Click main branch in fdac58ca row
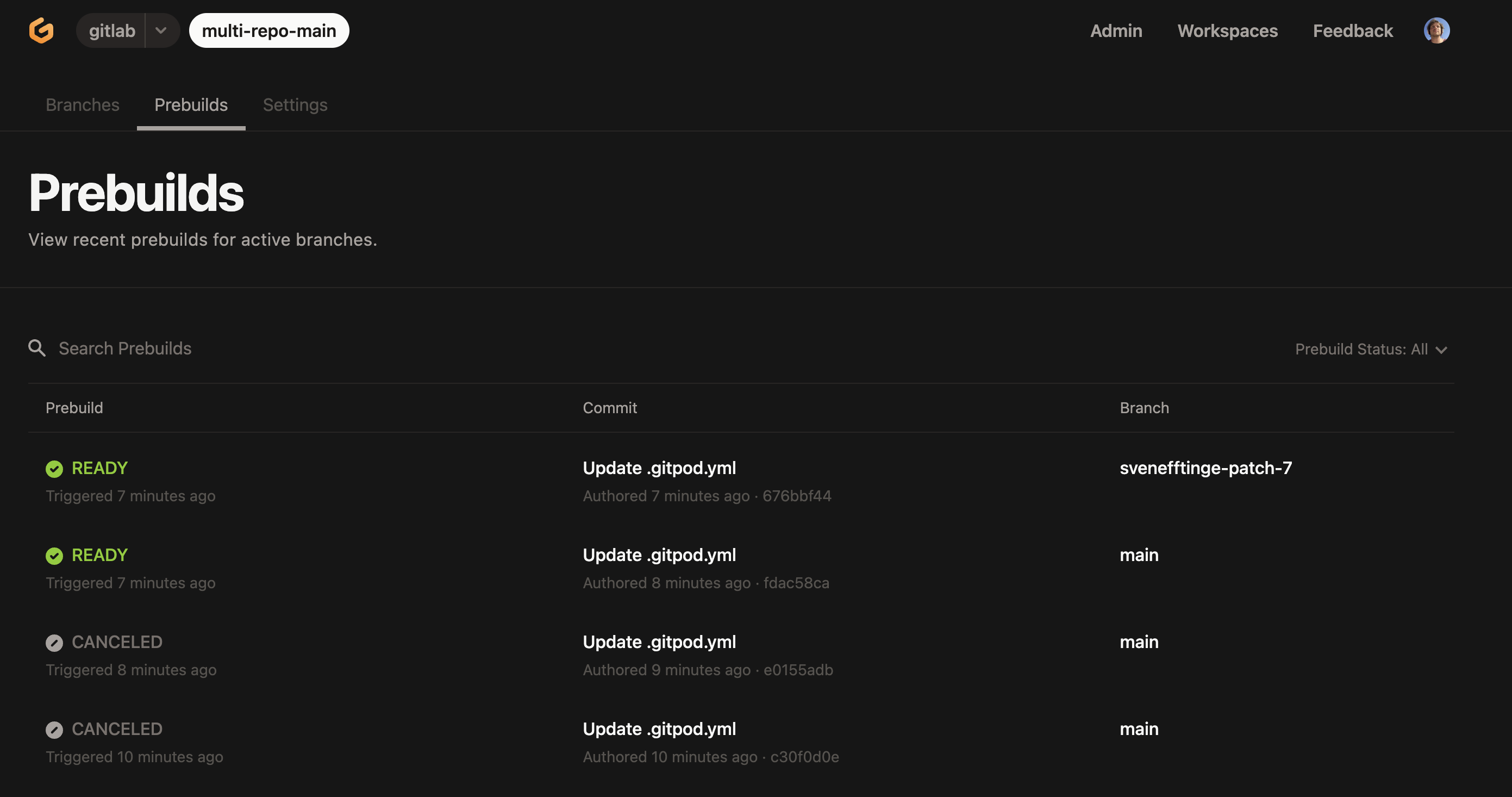The height and width of the screenshot is (797, 1512). pos(1139,555)
